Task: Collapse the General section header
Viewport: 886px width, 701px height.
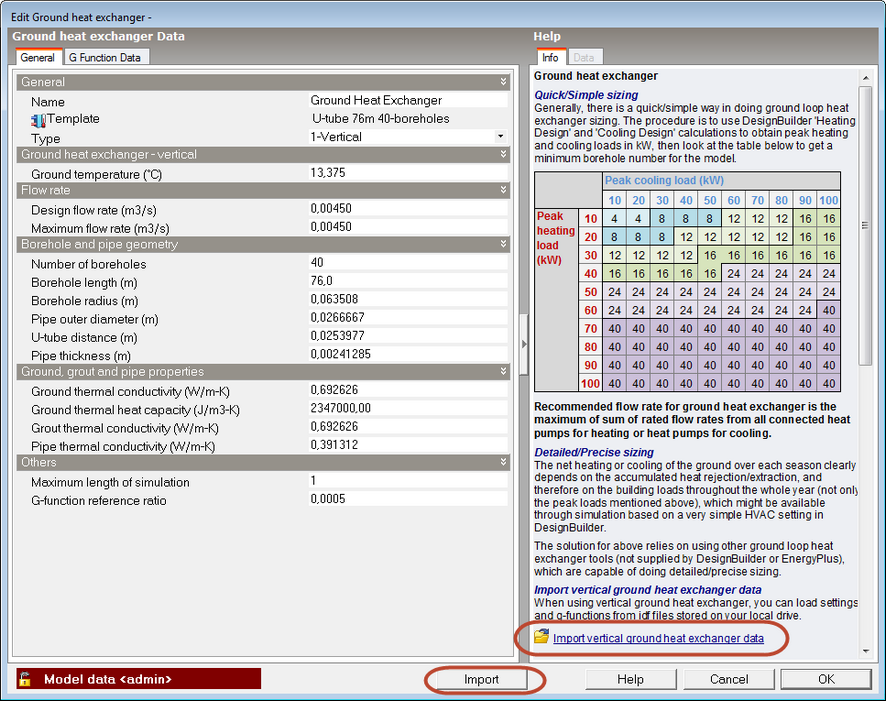Action: pyautogui.click(x=504, y=82)
